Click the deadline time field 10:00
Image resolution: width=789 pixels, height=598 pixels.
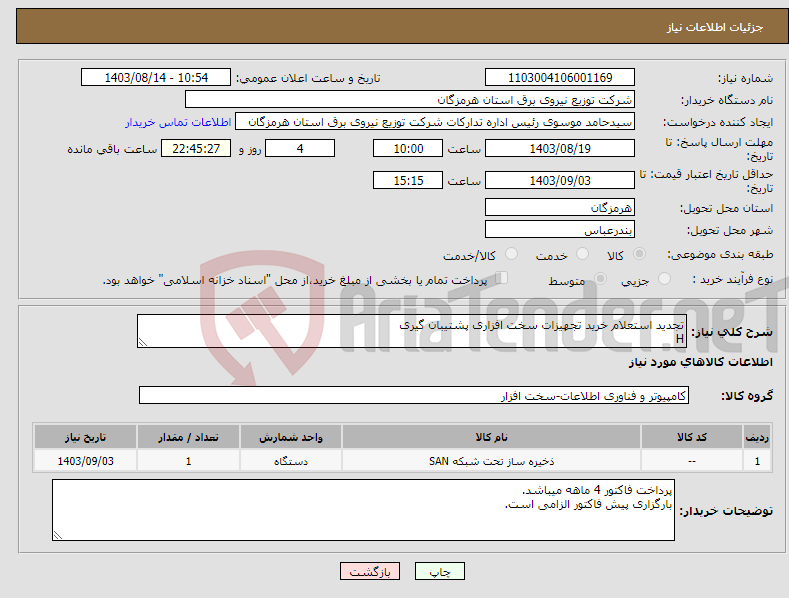point(408,148)
